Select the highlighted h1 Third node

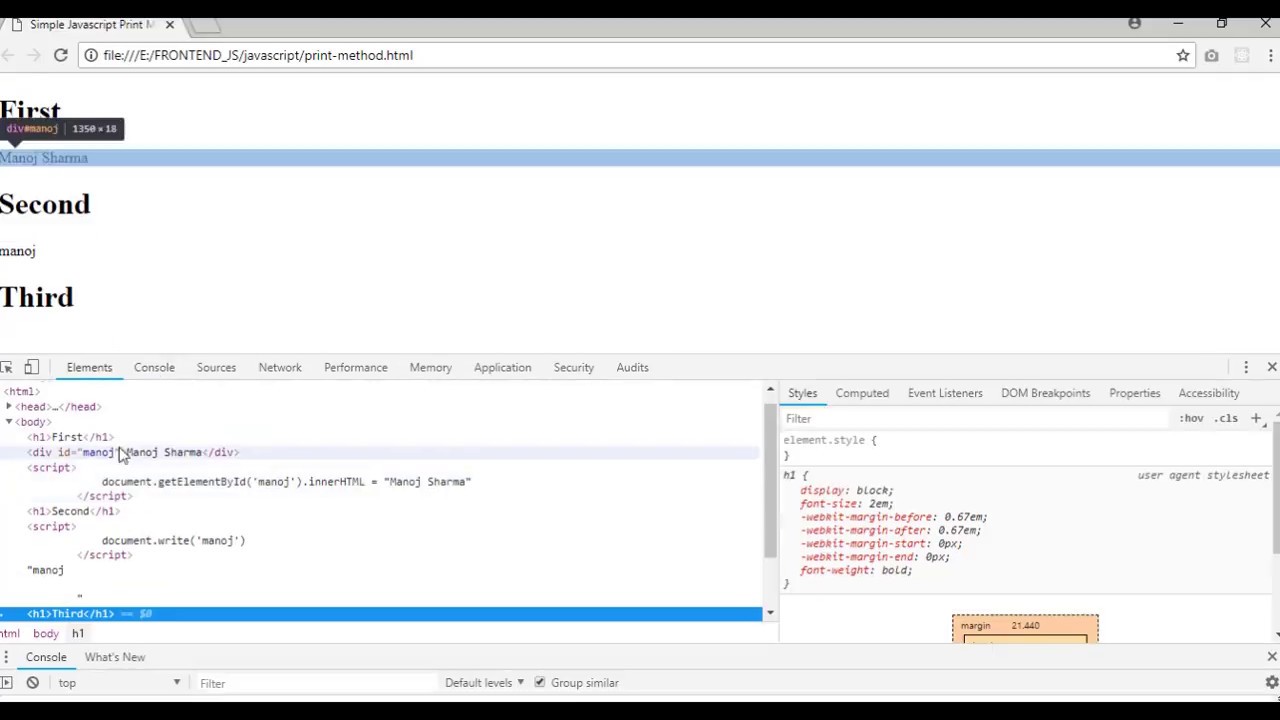pyautogui.click(x=380, y=613)
